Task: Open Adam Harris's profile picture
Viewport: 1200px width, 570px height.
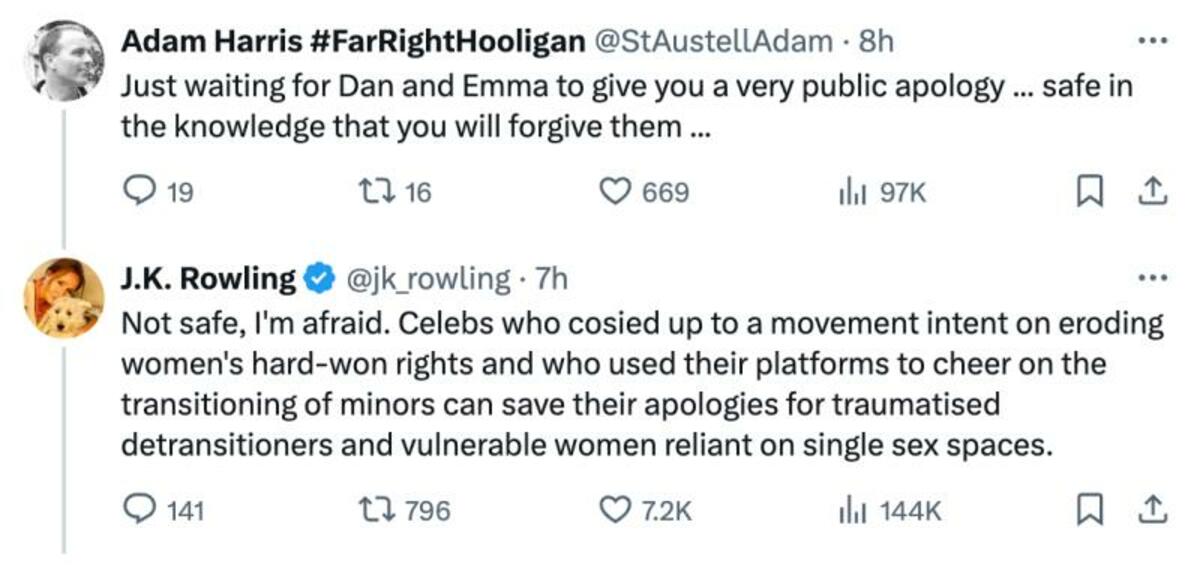Action: (64, 60)
